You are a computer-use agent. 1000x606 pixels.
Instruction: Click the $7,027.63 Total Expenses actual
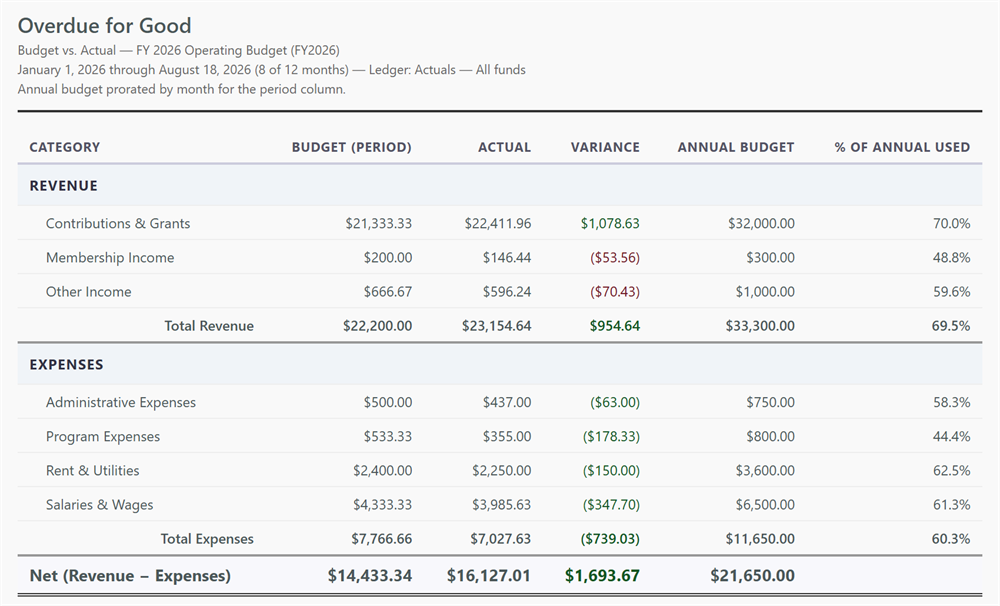pos(501,539)
